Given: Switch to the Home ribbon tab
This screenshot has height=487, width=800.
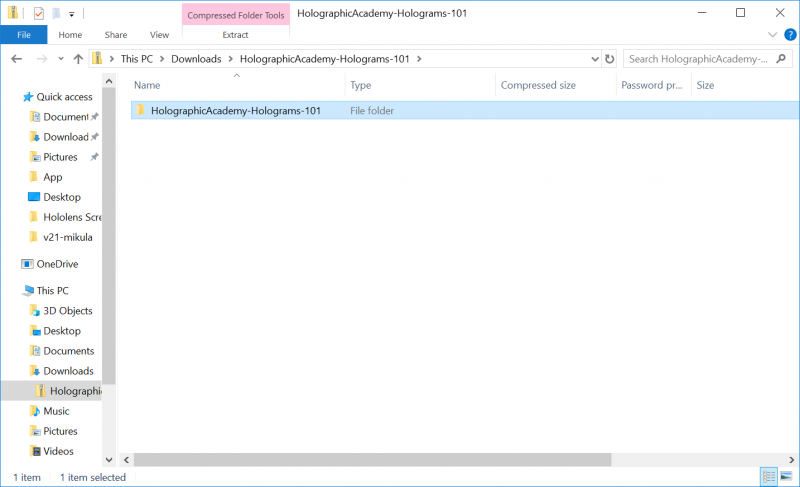Looking at the screenshot, I should (70, 35).
